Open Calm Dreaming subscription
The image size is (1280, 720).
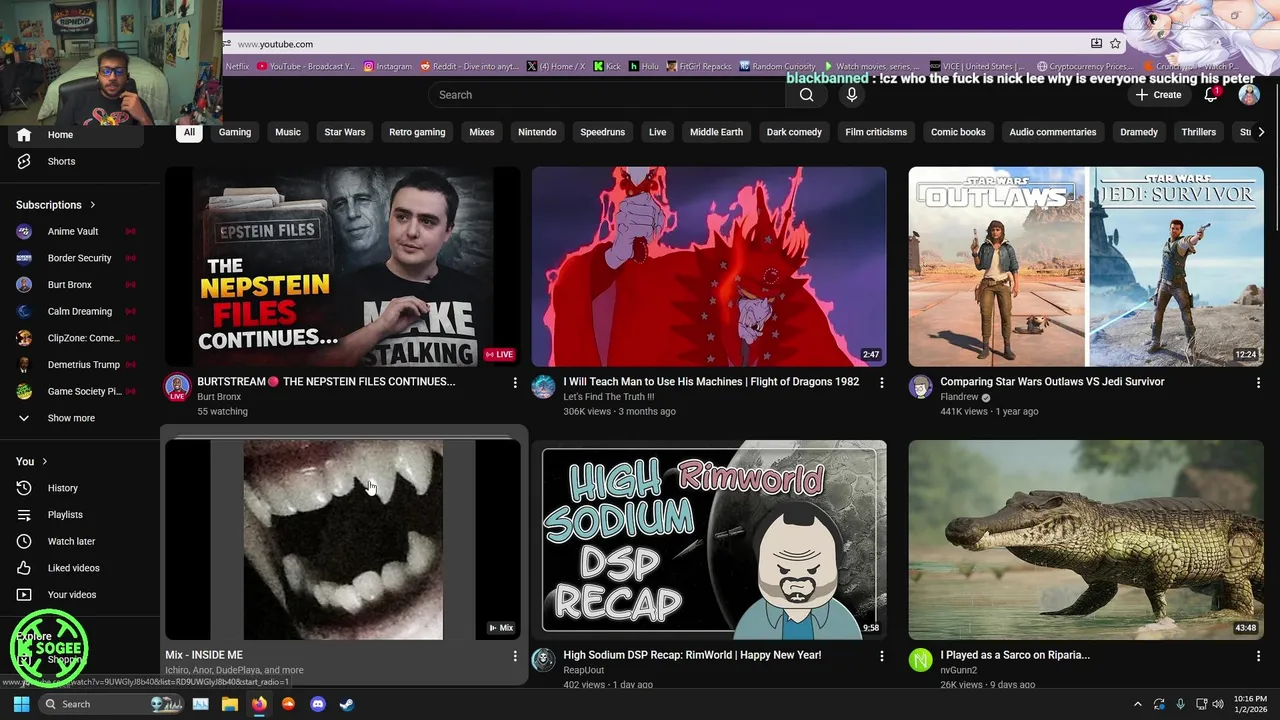coord(75,311)
